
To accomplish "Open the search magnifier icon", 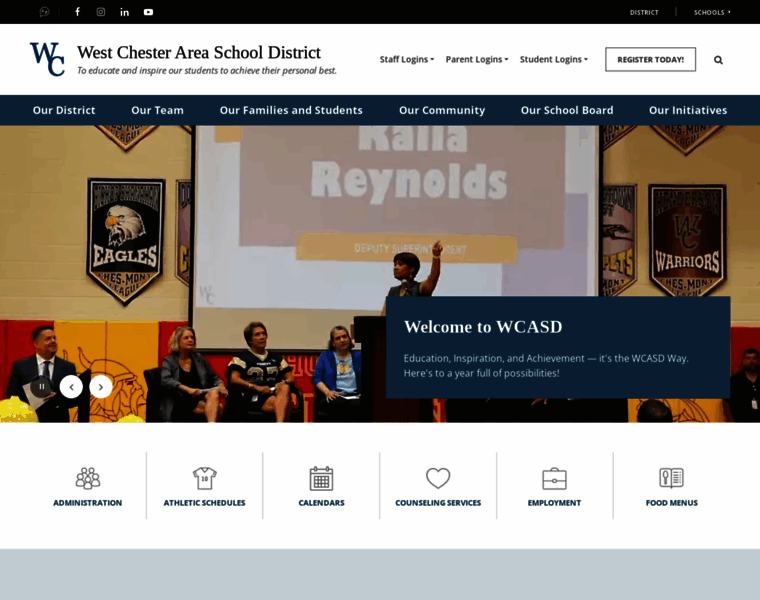I will 718,60.
